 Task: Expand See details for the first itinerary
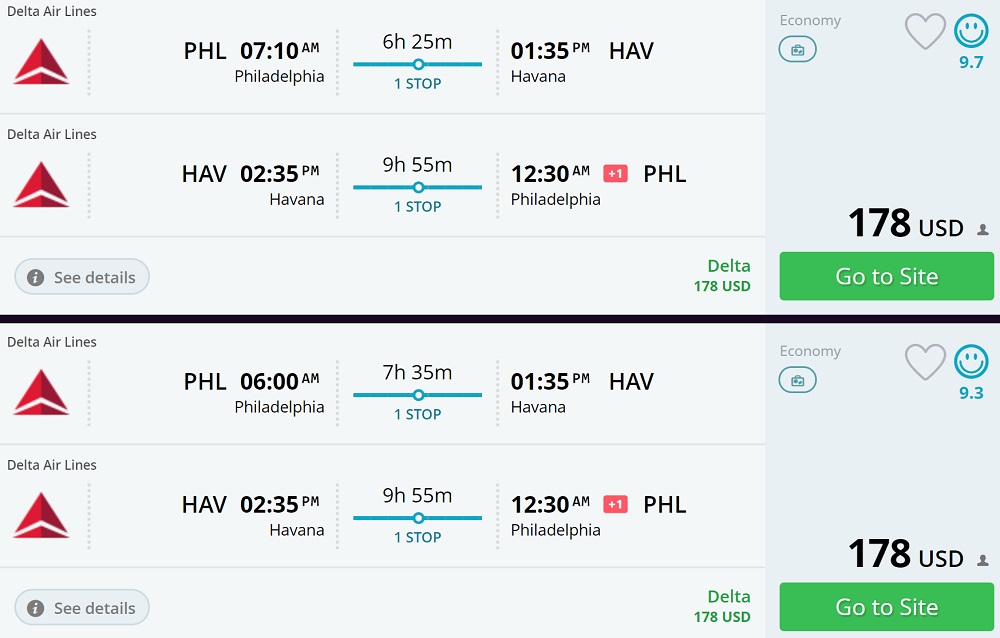[x=82, y=277]
